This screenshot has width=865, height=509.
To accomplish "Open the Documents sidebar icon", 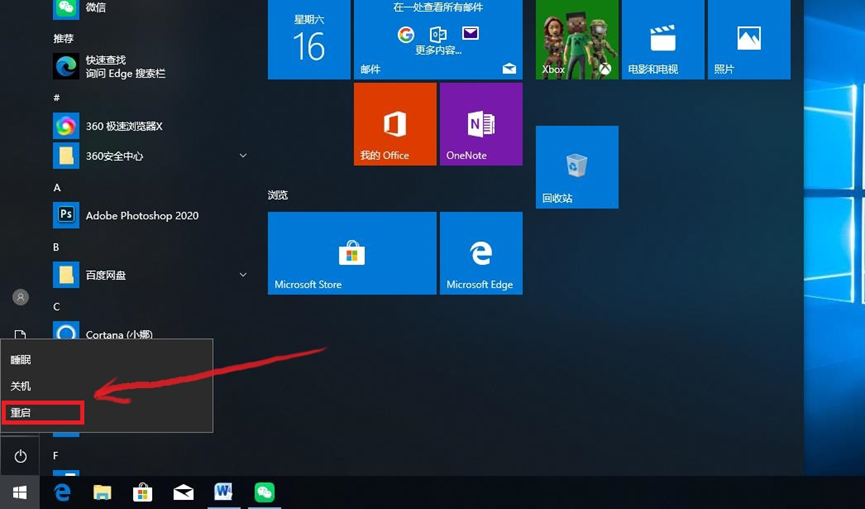I will [x=20, y=334].
